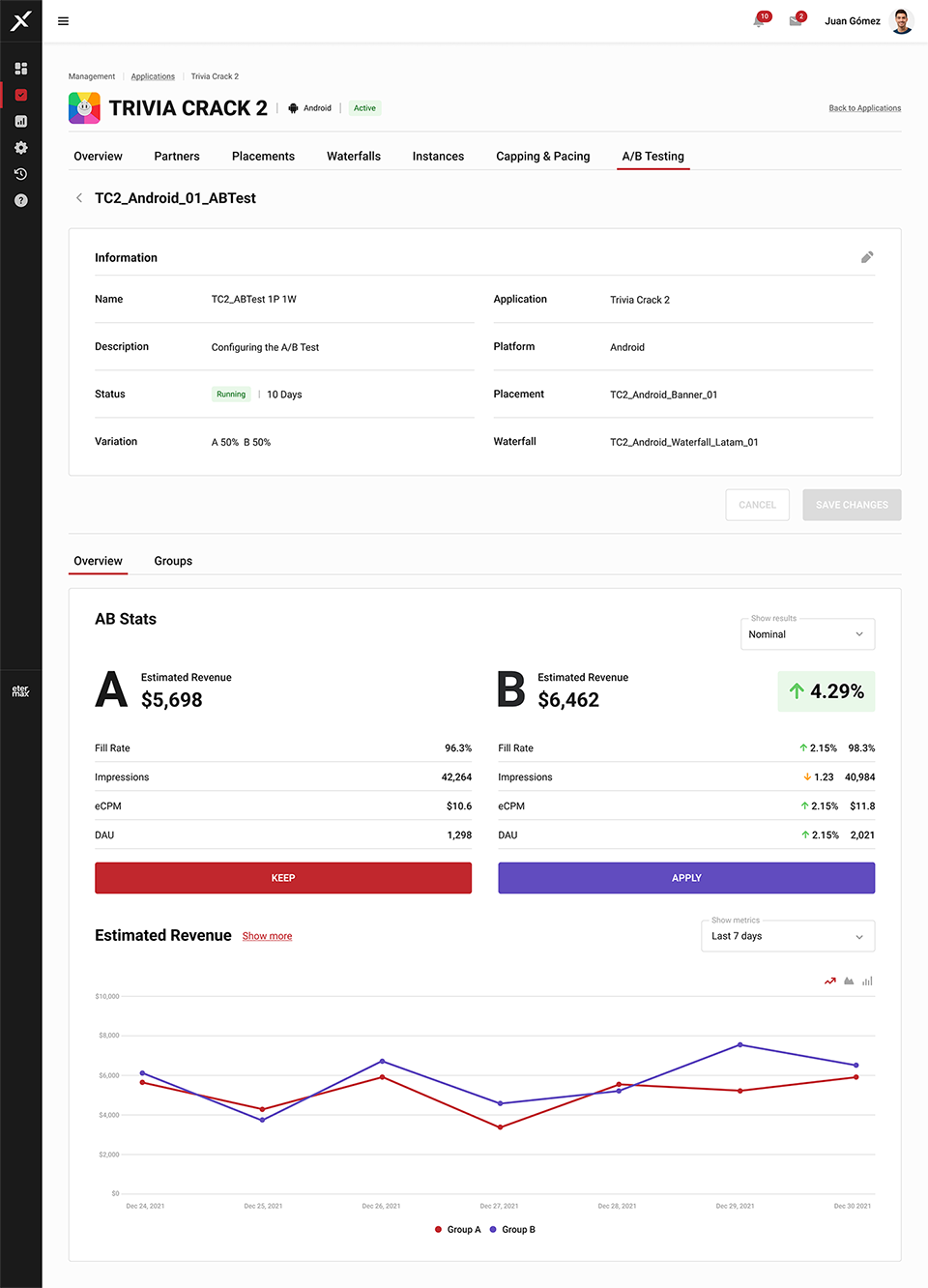This screenshot has height=1288, width=928.
Task: Open the Show results Nominal dropdown
Action: (x=807, y=634)
